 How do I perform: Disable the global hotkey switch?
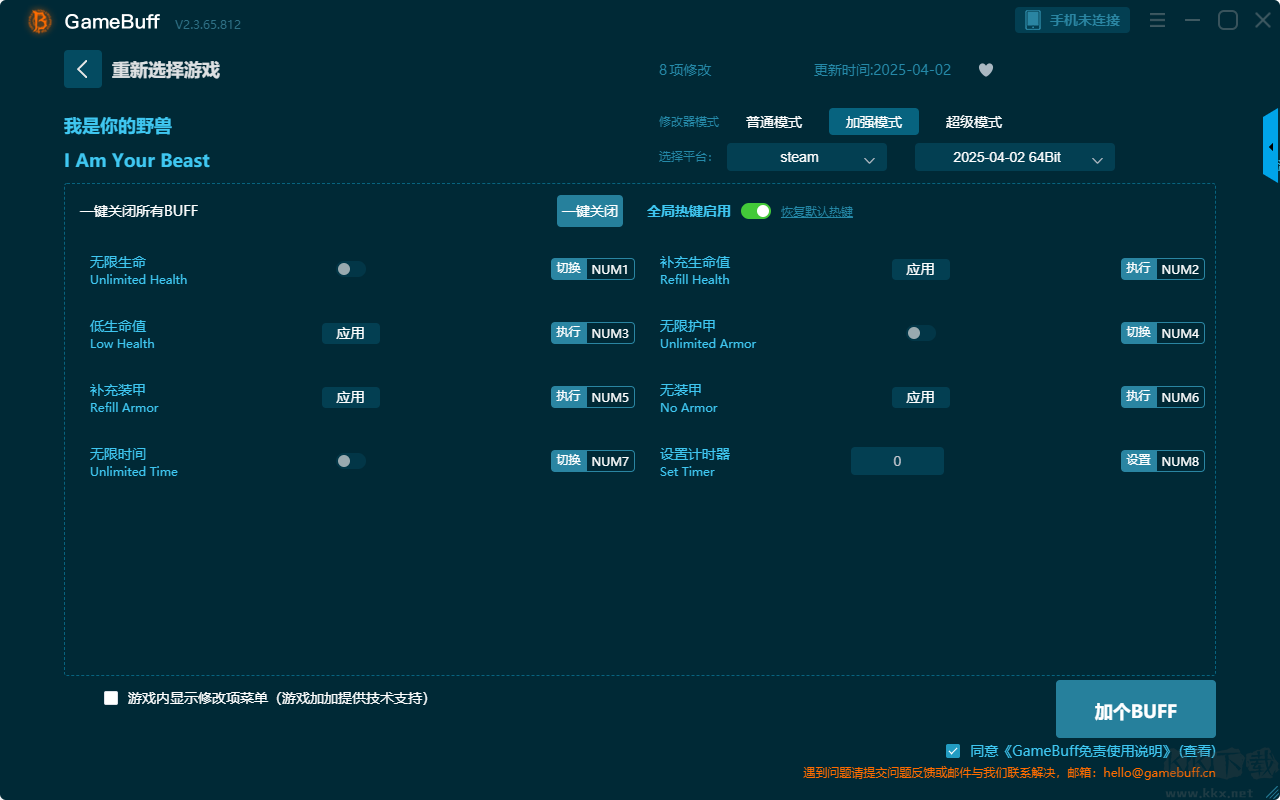coord(756,211)
